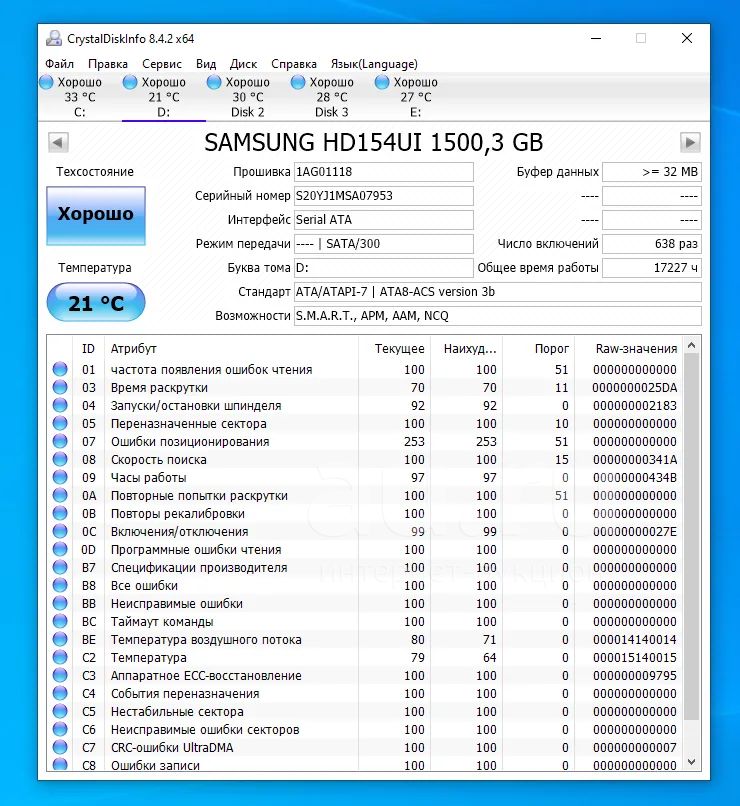Click status icon for C6 Неисправимые ошибки секторов
The width and height of the screenshot is (740, 806).
[x=60, y=729]
